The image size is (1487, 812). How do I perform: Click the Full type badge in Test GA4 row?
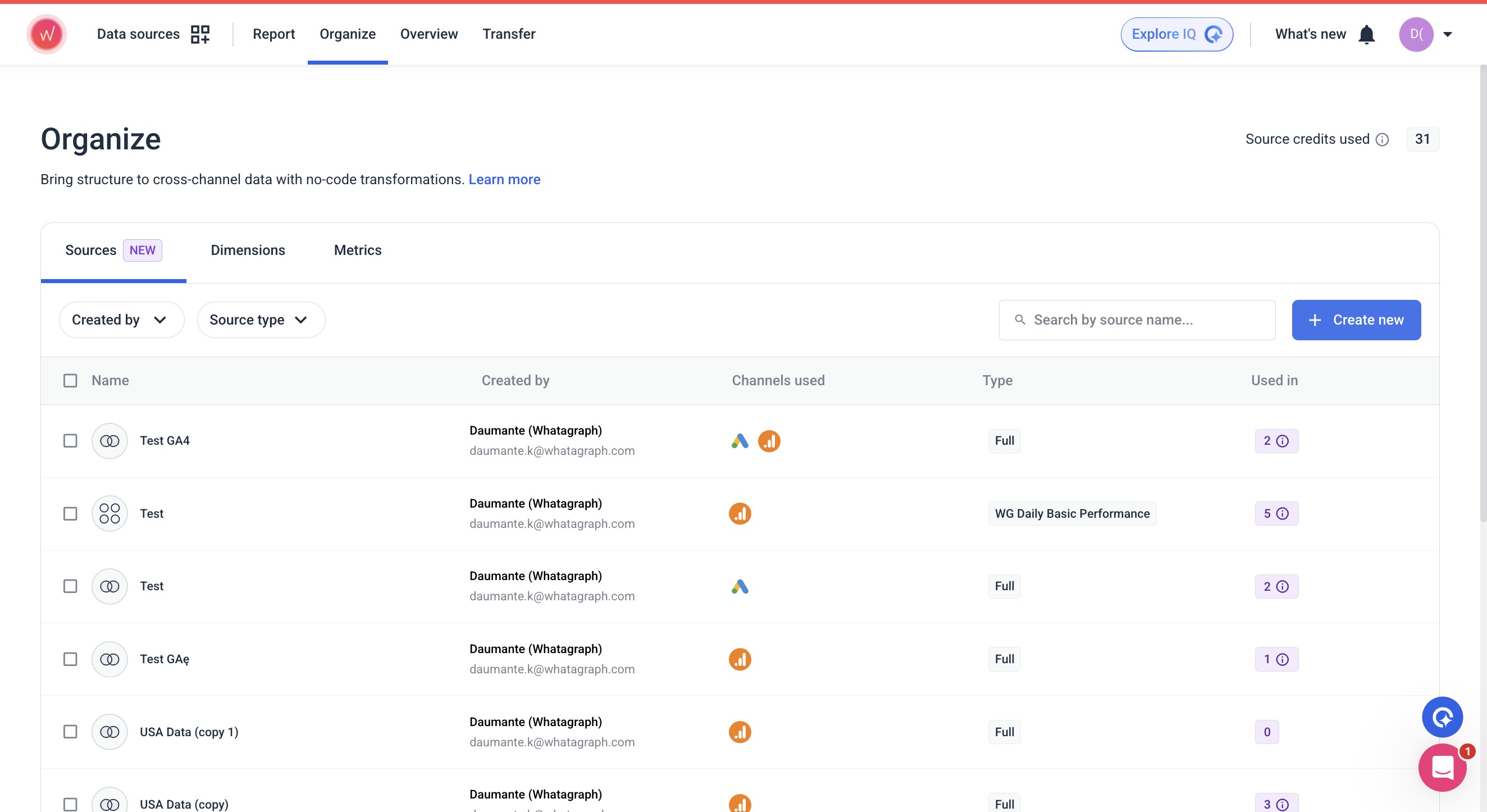1005,441
